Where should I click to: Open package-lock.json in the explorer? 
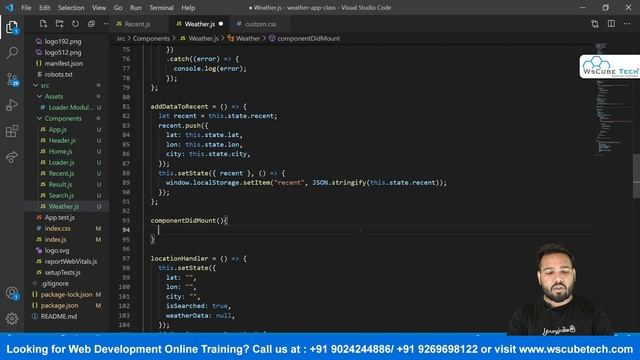click(66, 295)
